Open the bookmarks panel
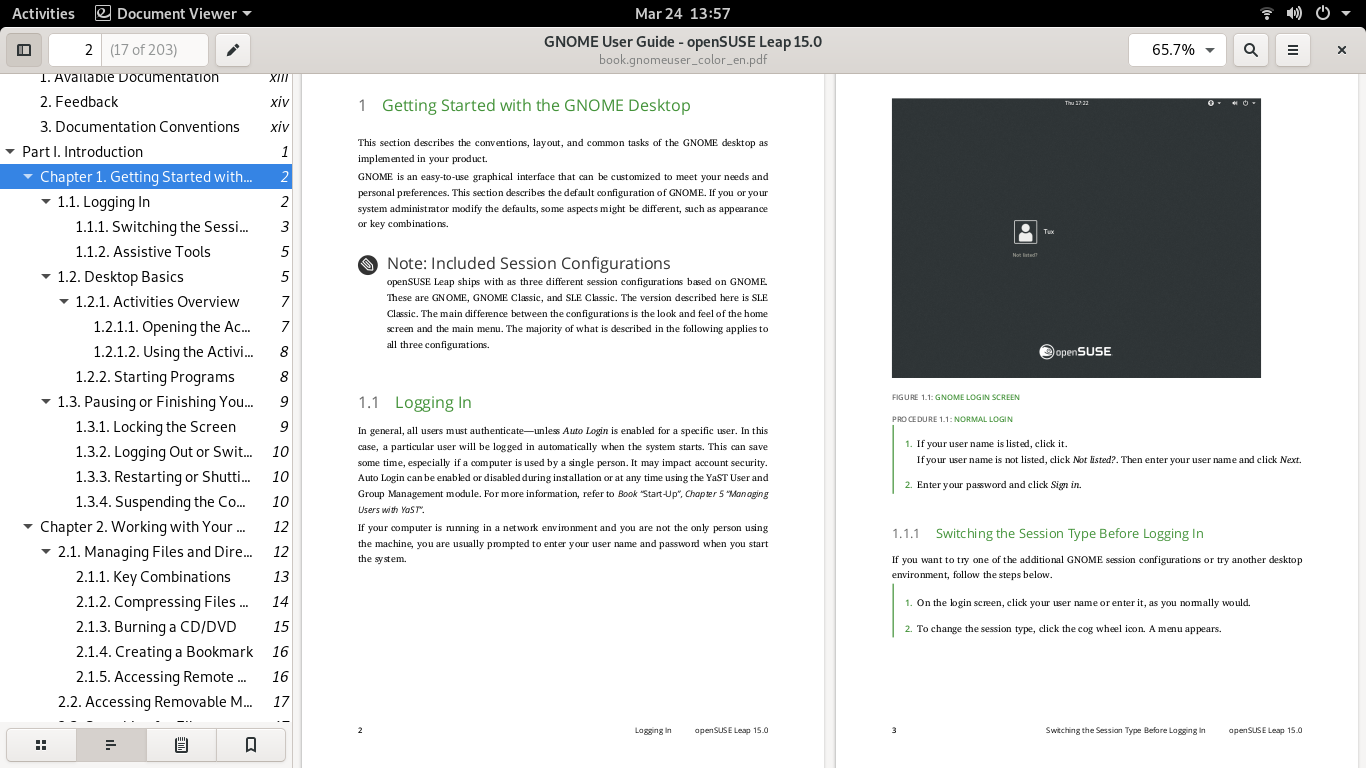The width and height of the screenshot is (1366, 768). (x=250, y=744)
